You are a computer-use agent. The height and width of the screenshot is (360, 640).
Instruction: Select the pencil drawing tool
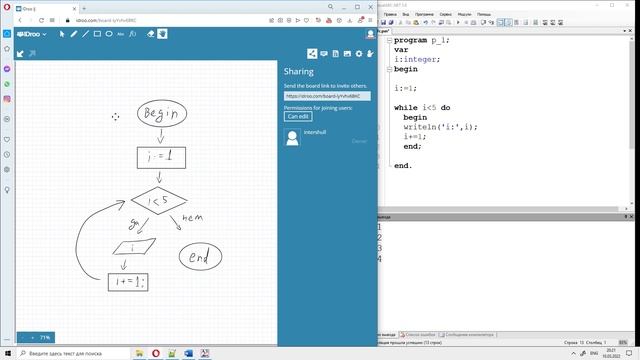tap(73, 34)
